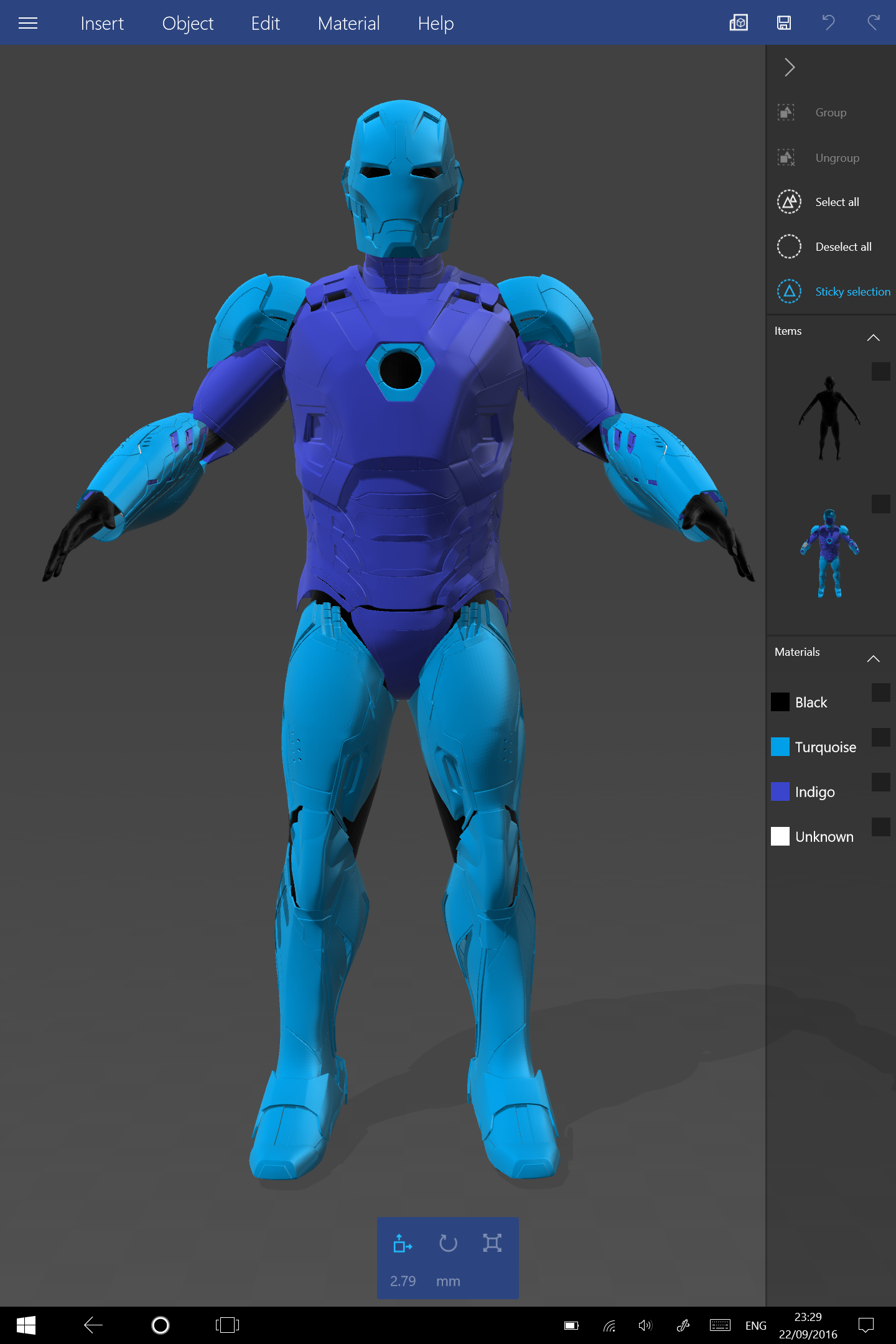
Task: Open the hamburger menu
Action: (x=28, y=24)
